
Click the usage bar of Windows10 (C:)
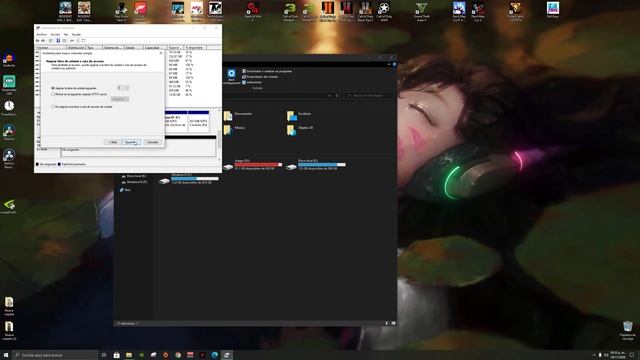pyautogui.click(x=195, y=179)
